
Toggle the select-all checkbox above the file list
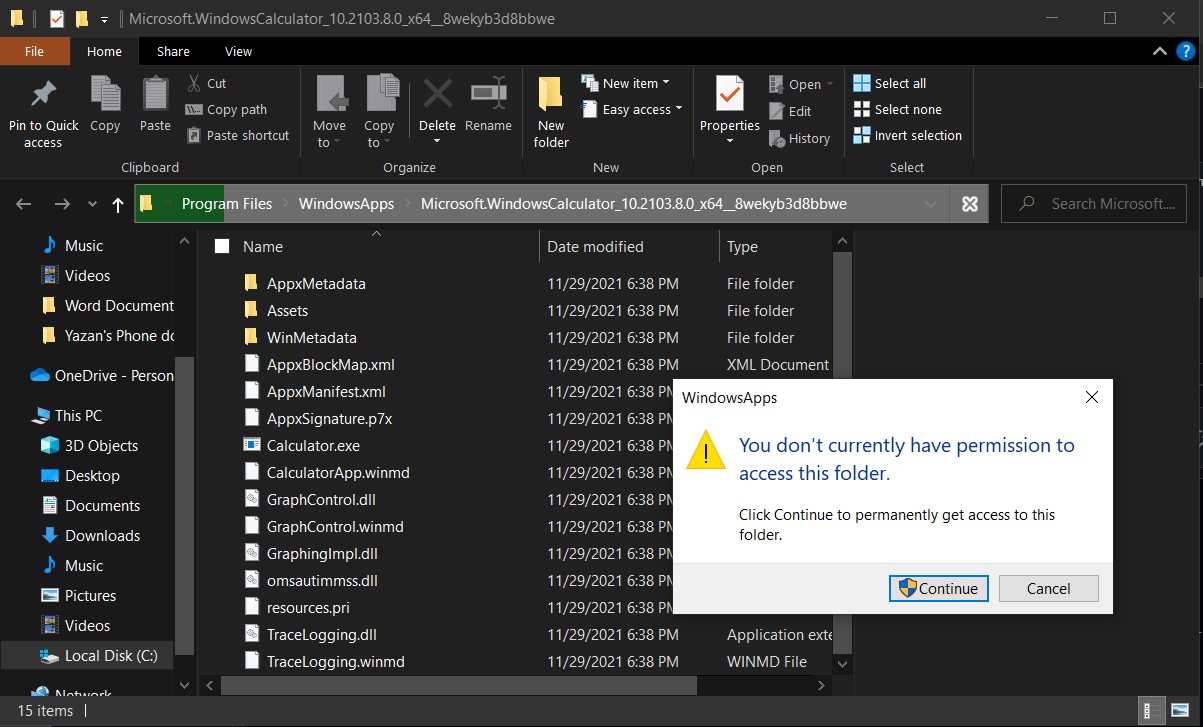click(221, 246)
